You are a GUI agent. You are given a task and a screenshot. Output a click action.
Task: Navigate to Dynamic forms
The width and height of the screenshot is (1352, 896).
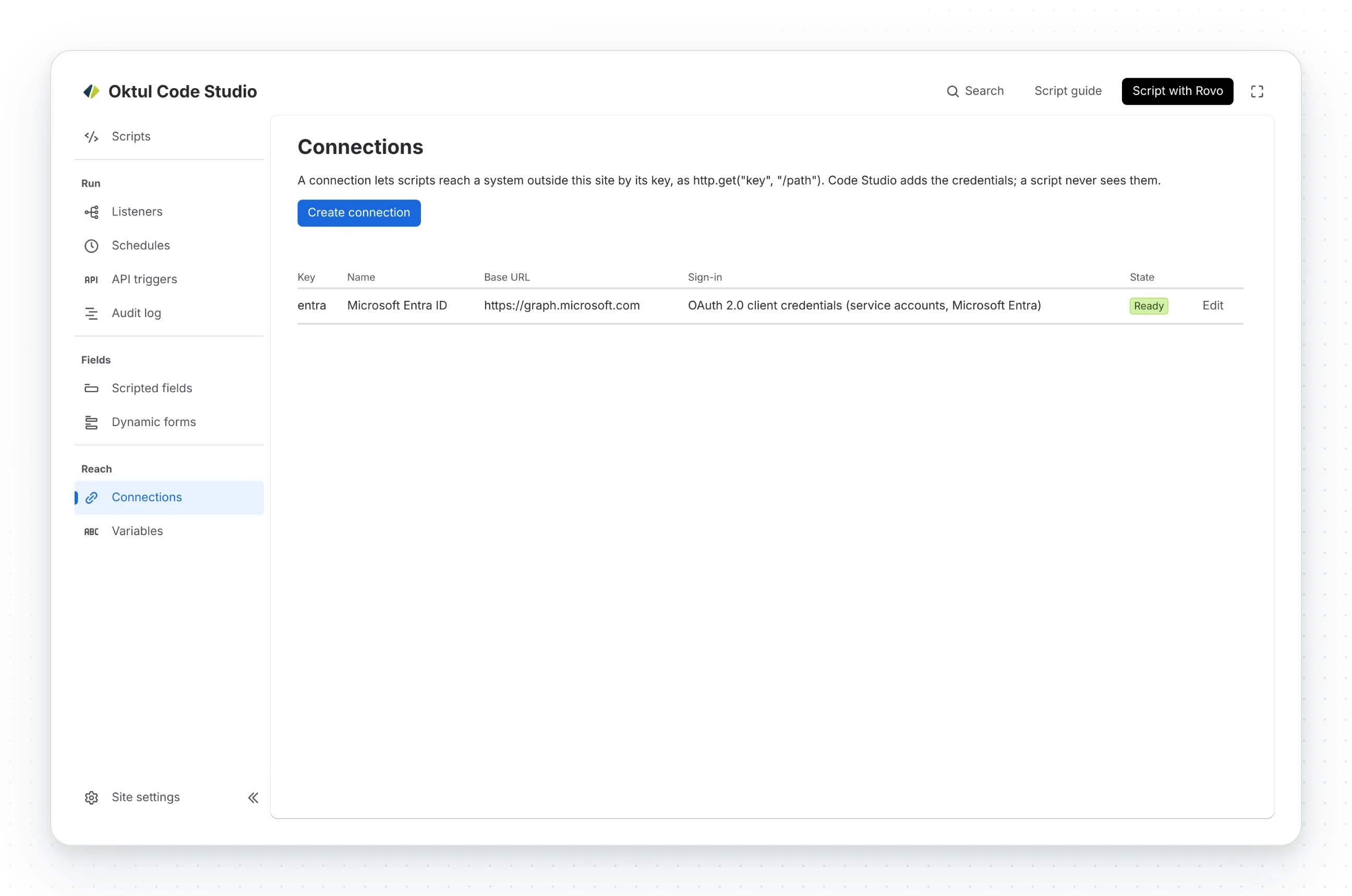click(169, 422)
